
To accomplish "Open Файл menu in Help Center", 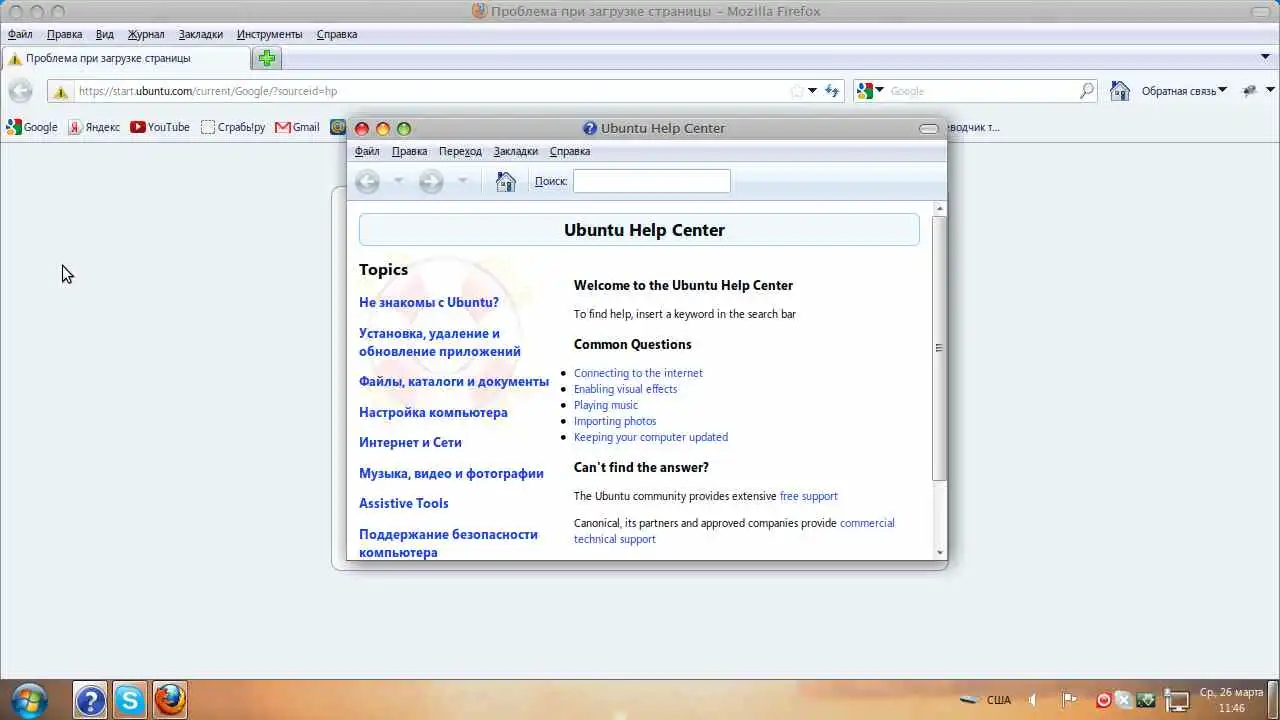I will tap(367, 151).
